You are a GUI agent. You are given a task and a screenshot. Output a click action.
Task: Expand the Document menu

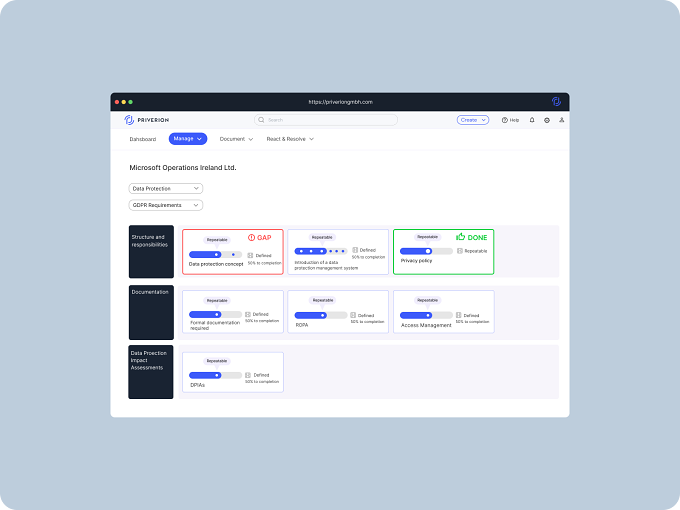[236, 139]
